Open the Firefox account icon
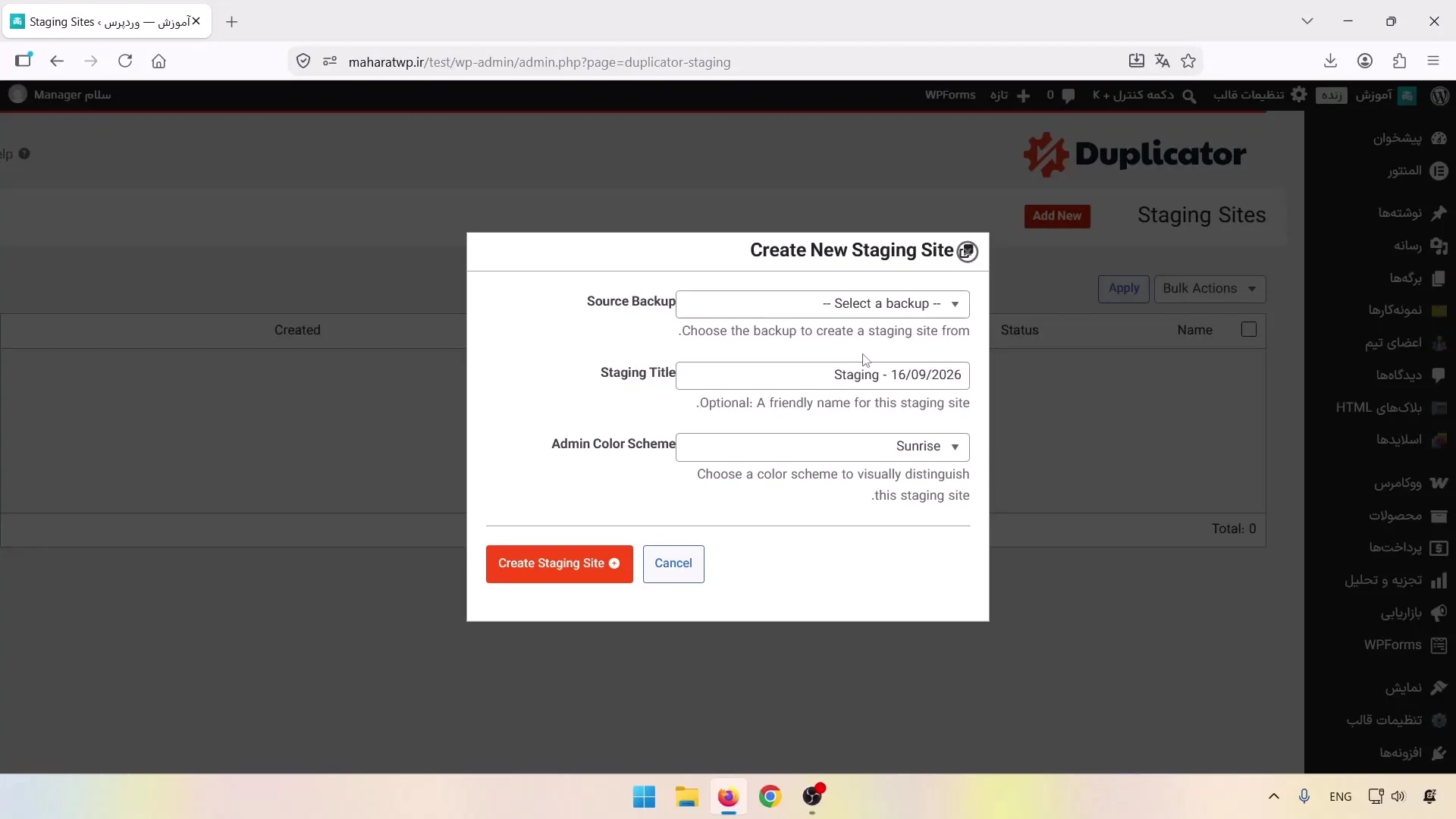The height and width of the screenshot is (819, 1456). pos(1365,61)
